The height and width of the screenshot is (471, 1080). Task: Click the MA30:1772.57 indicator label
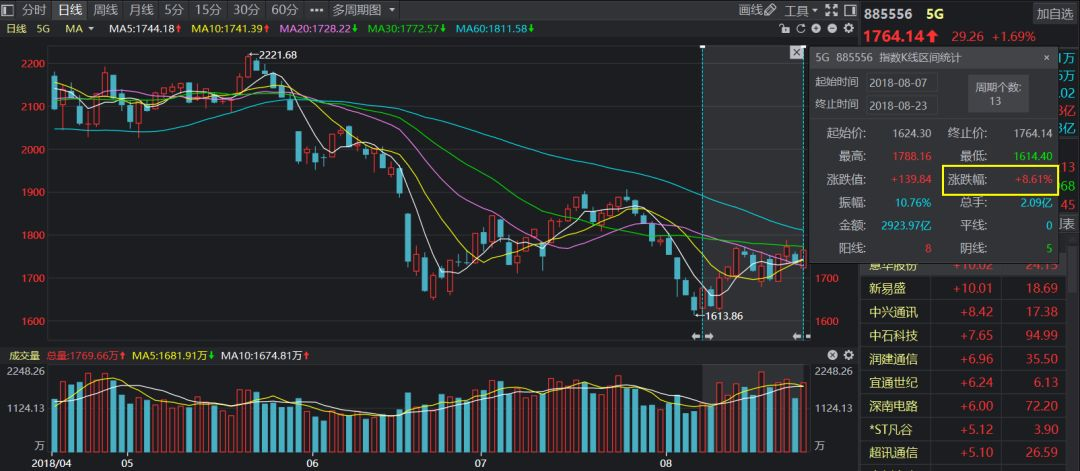[x=407, y=28]
